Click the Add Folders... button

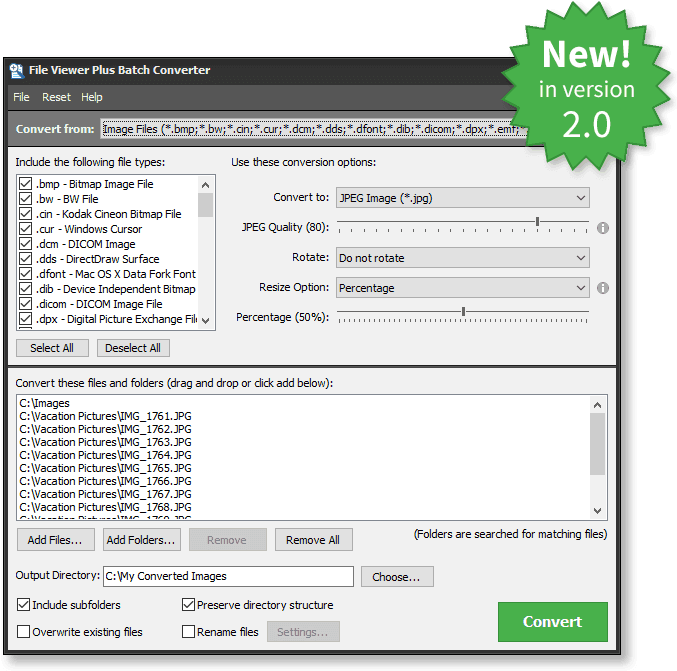[142, 540]
